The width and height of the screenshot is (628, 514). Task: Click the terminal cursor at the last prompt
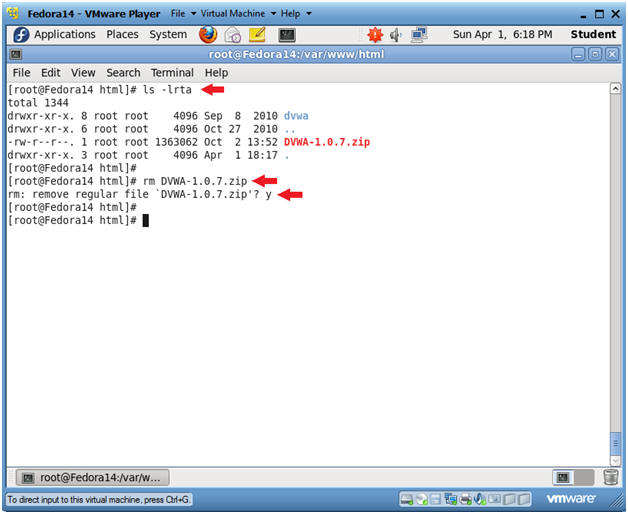pos(146,220)
